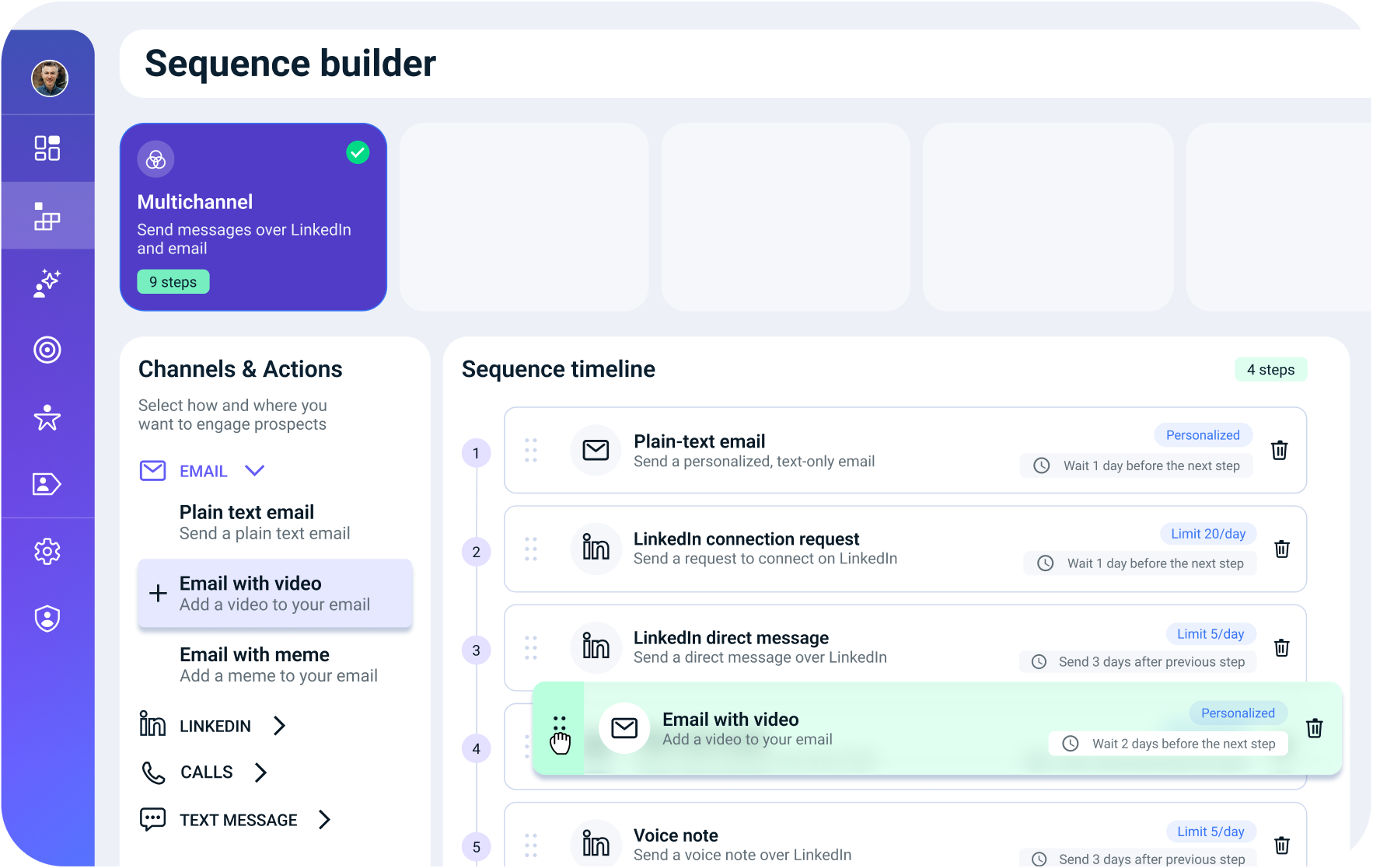Grab drag handle of LinkedIn direct message
The width and height of the screenshot is (1373, 868).
[x=531, y=647]
